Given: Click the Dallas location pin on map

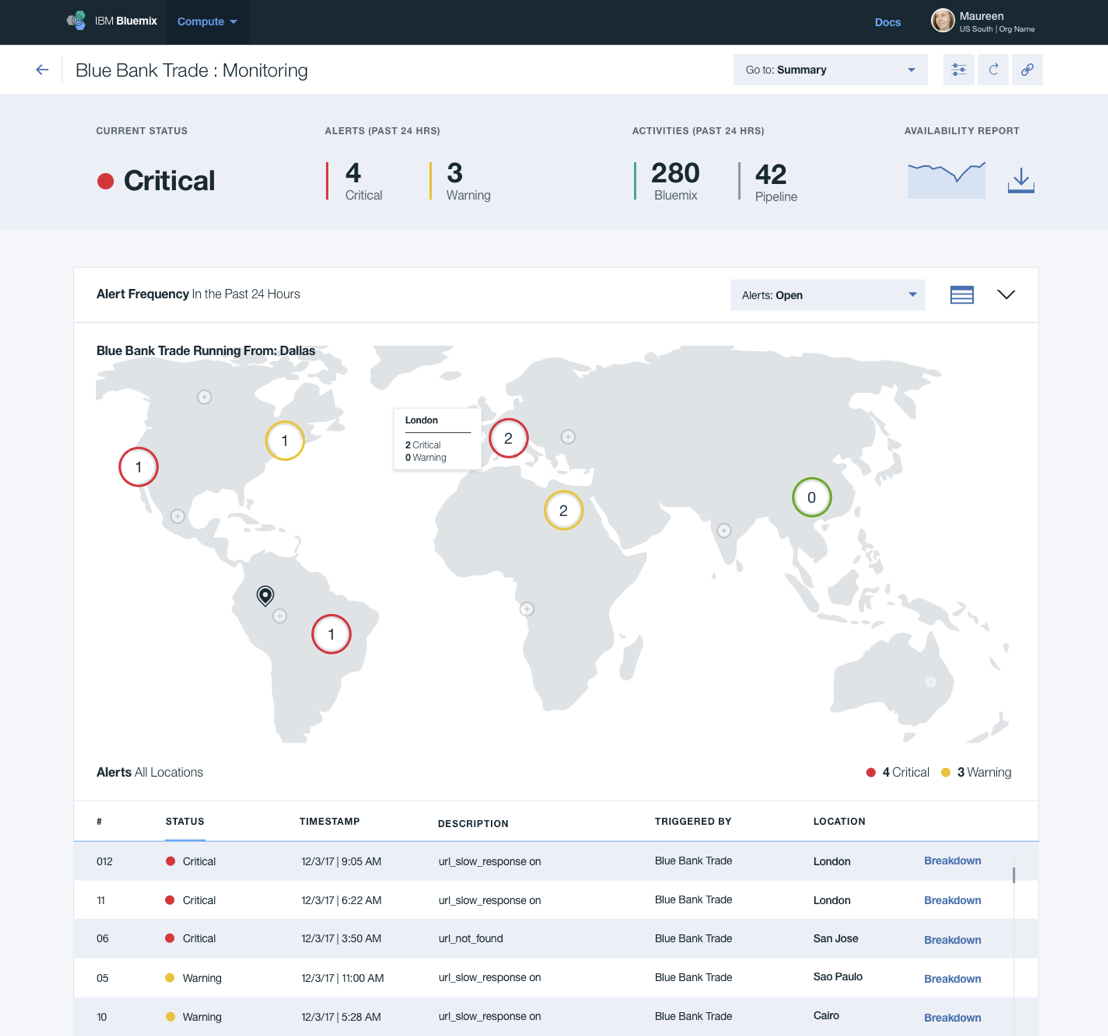Looking at the screenshot, I should [x=265, y=596].
